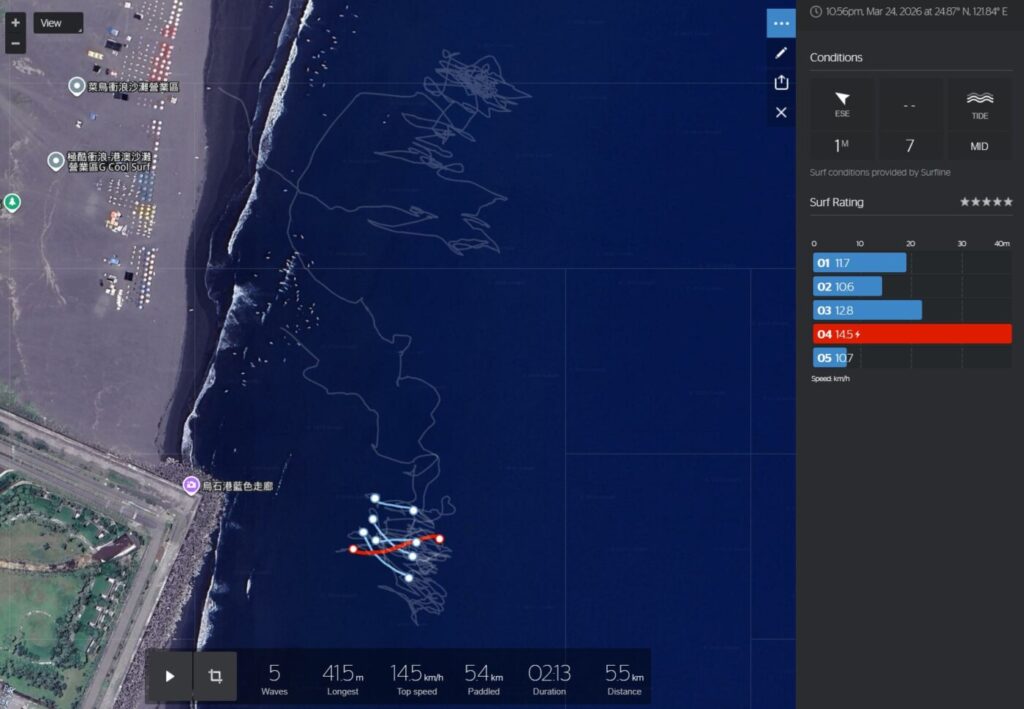
Task: Select wave 02 speed bar
Action: point(848,286)
